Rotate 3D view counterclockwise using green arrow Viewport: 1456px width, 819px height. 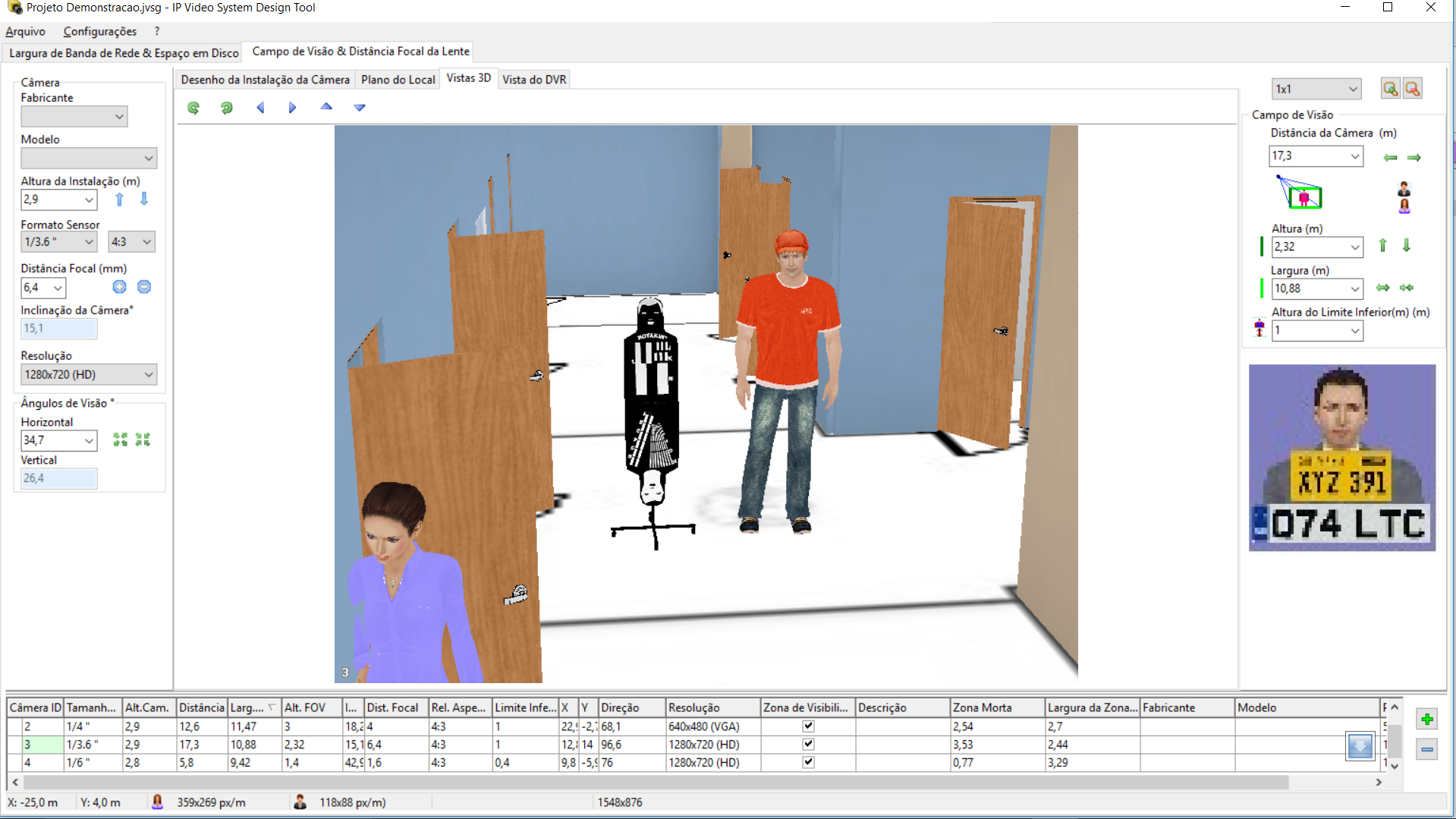(x=193, y=108)
